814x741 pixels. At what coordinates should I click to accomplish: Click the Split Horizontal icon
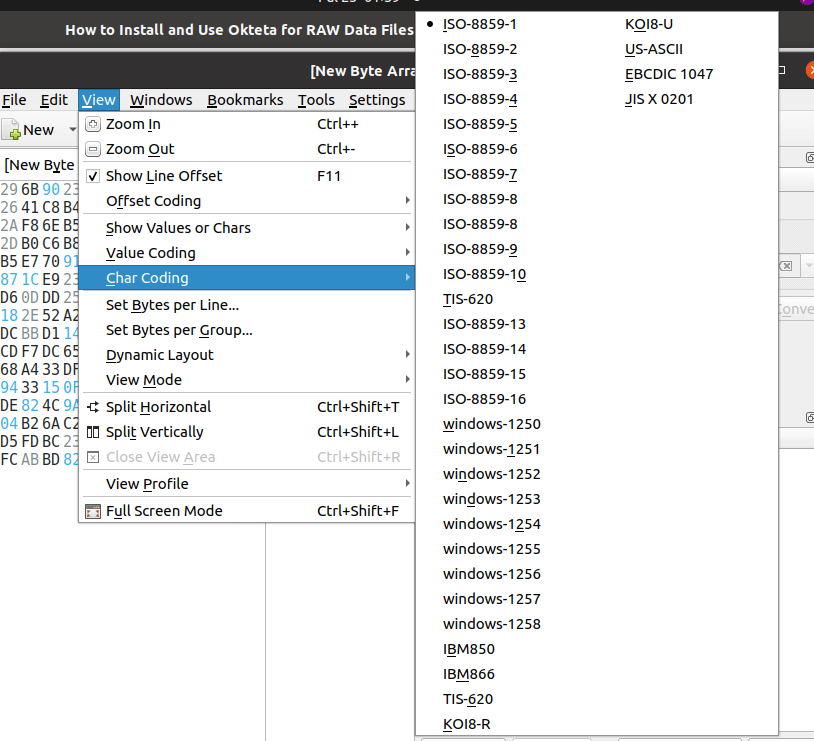pos(92,407)
